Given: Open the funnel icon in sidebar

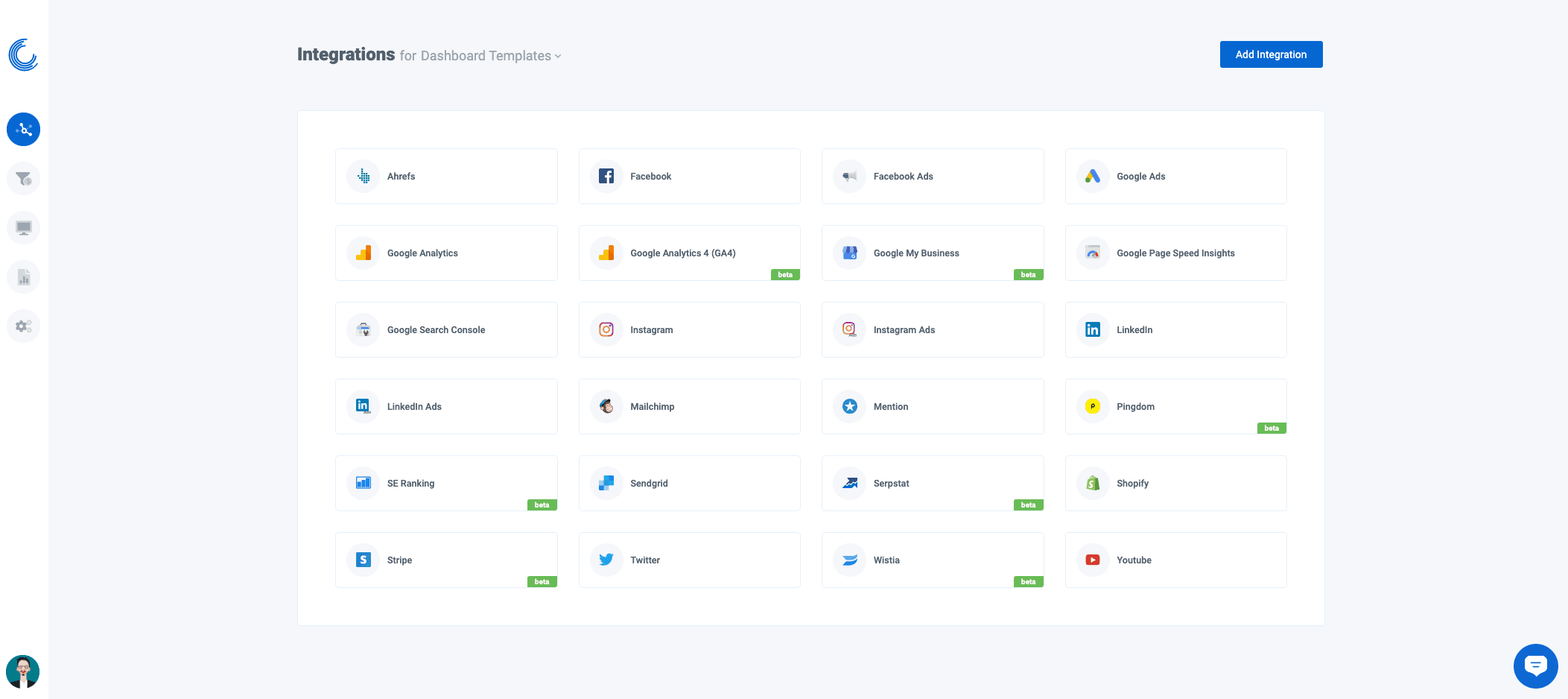Looking at the screenshot, I should point(24,179).
